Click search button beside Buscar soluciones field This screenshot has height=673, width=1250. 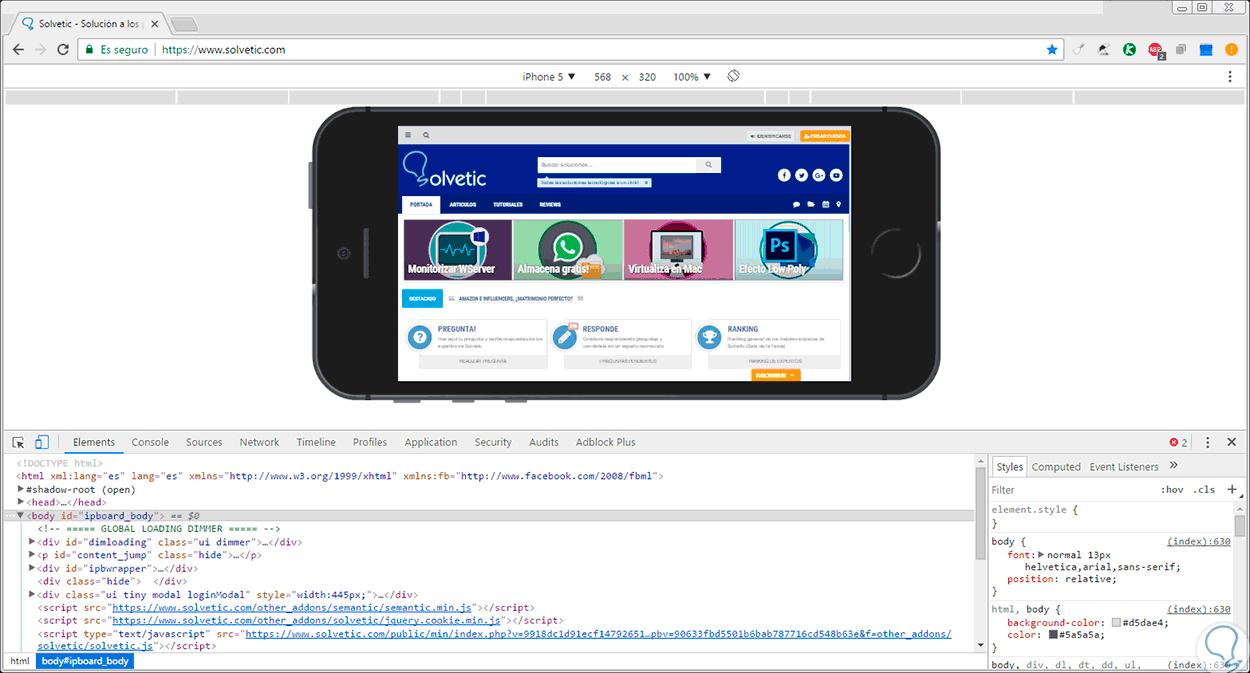(708, 165)
